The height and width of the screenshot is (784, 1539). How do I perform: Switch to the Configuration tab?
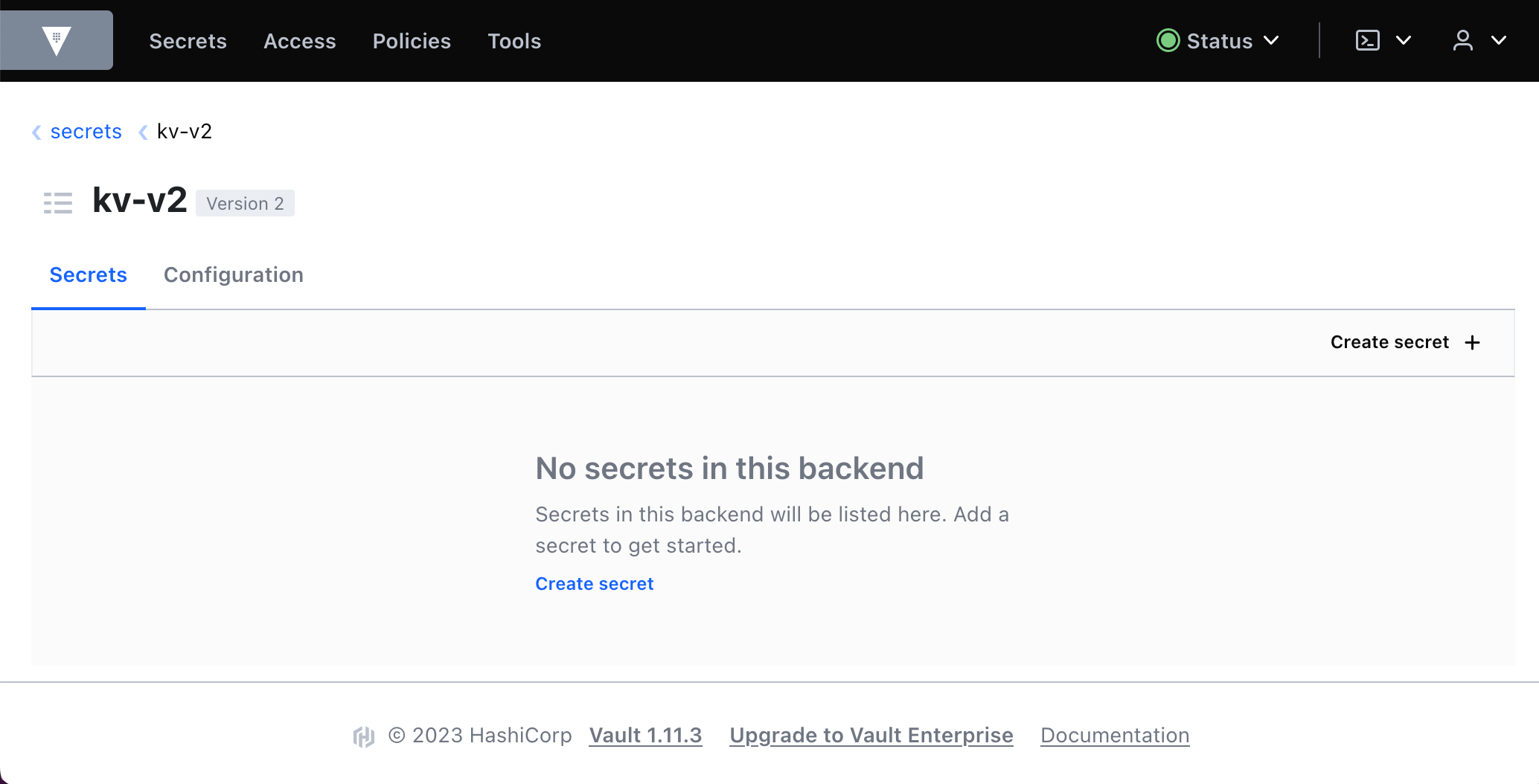point(234,275)
